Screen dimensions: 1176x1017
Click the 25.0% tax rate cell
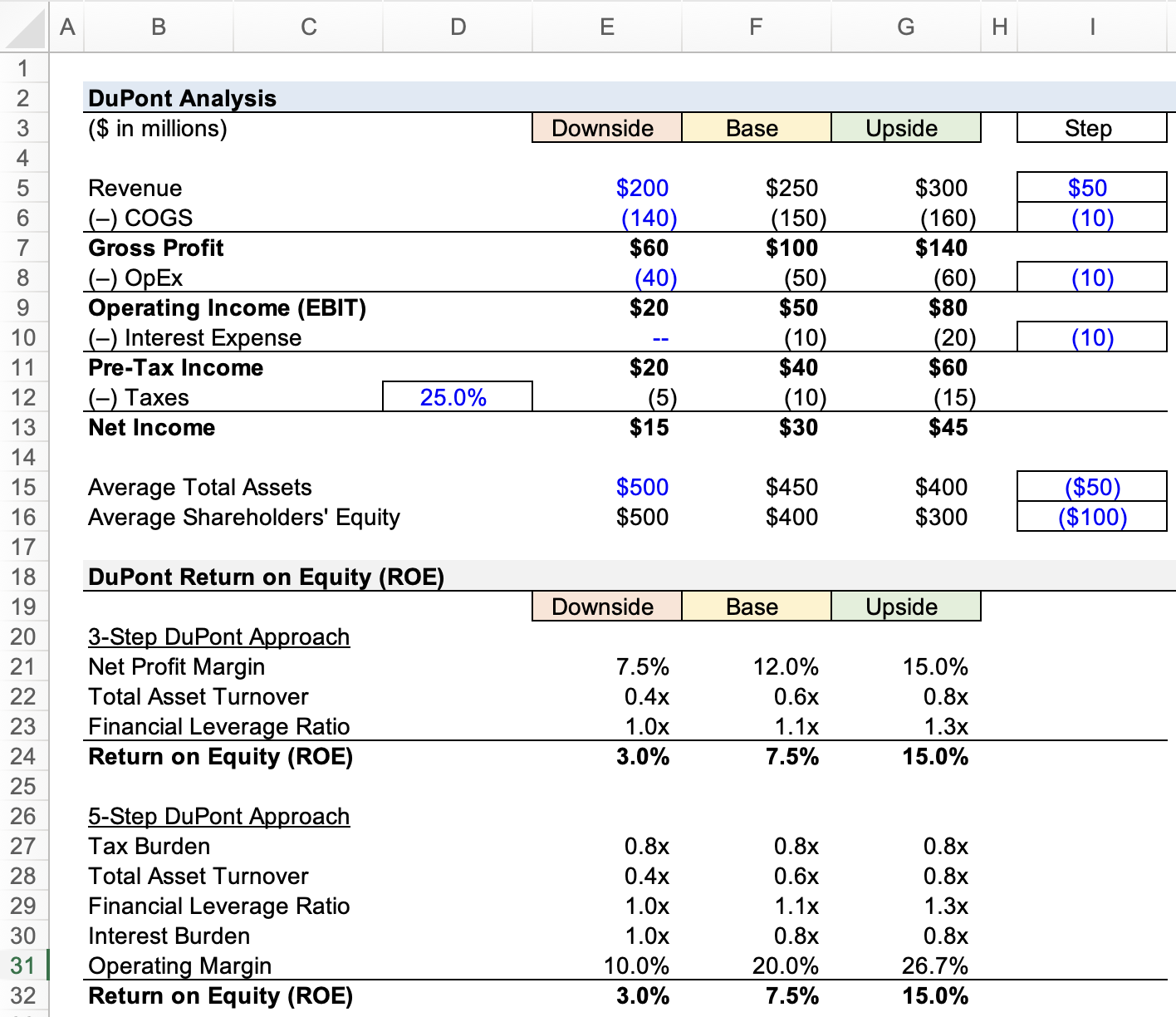click(458, 397)
